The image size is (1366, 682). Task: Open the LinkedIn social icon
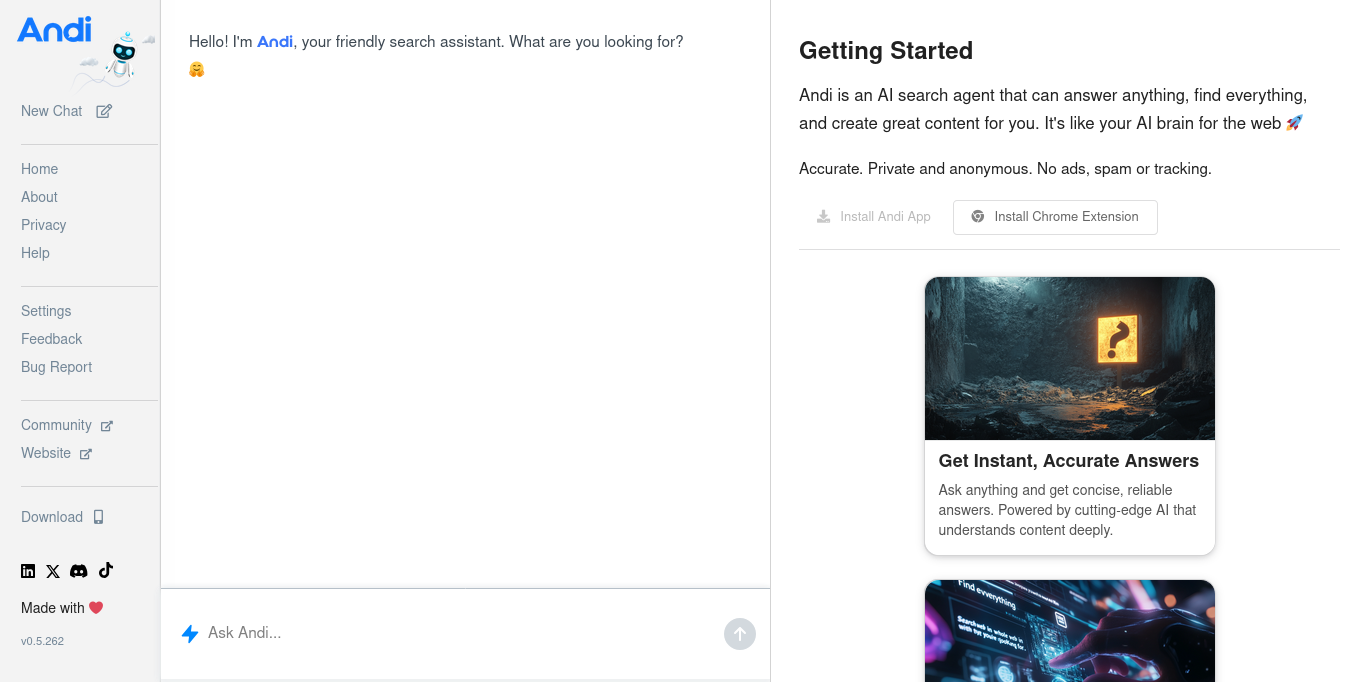[x=28, y=571]
